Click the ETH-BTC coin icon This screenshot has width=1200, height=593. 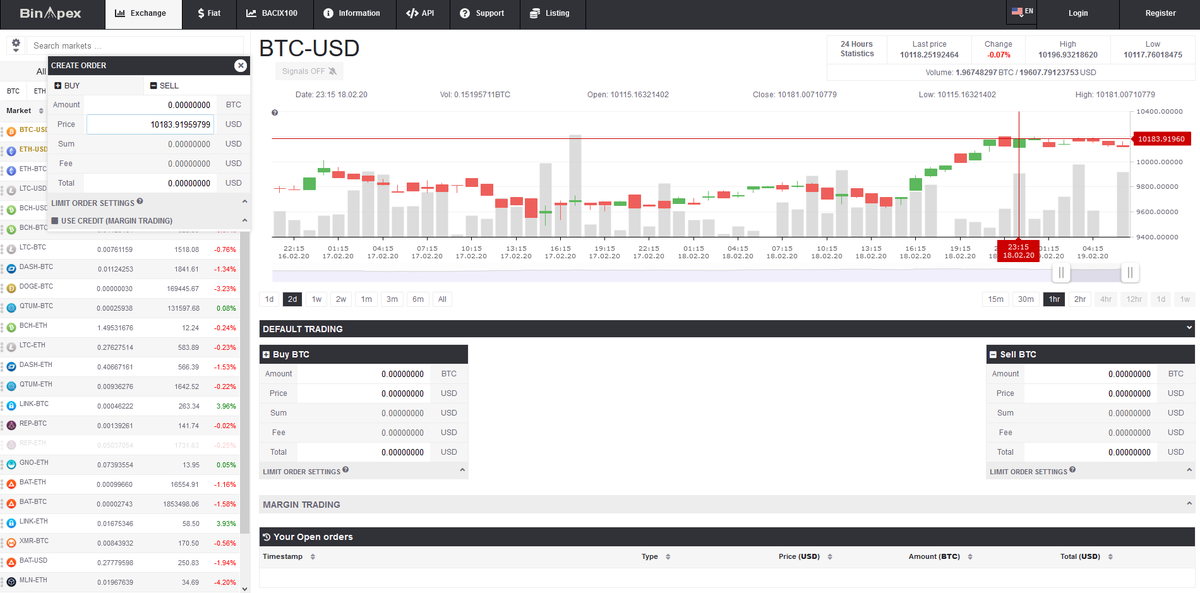tap(11, 169)
